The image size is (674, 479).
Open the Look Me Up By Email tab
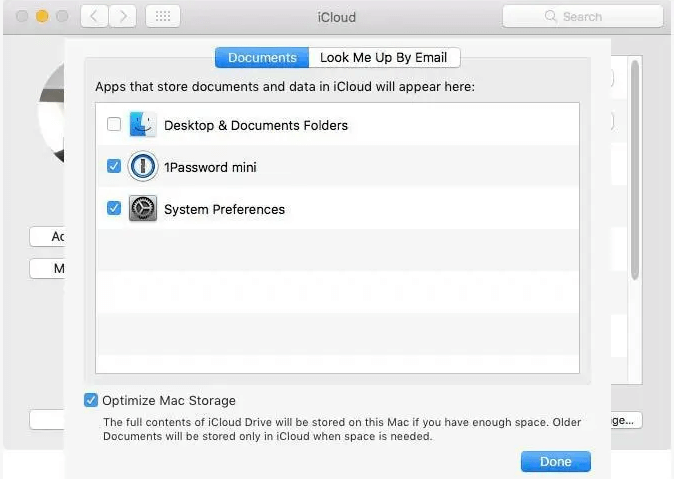[x=384, y=57]
